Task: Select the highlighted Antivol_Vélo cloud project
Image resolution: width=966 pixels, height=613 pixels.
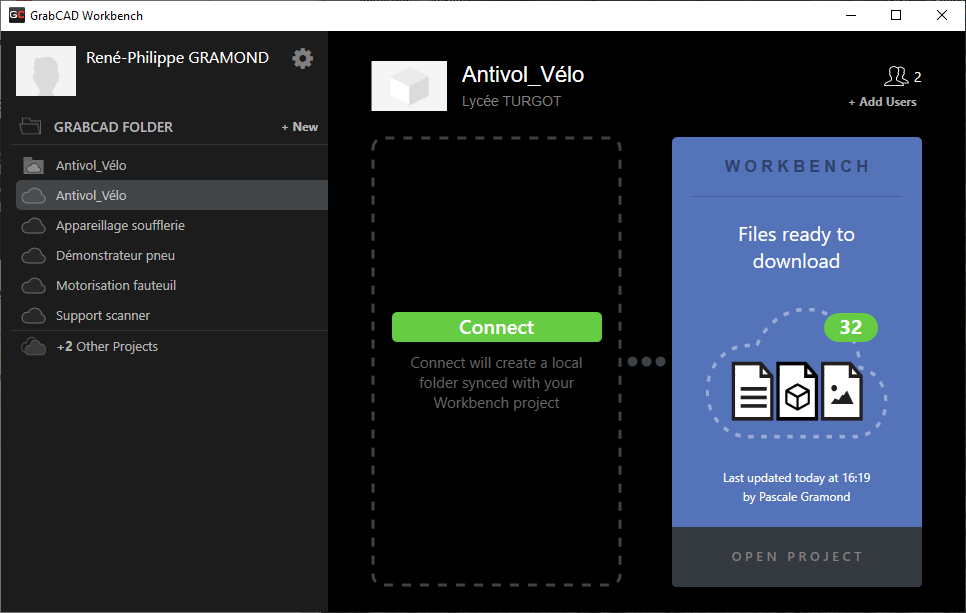Action: click(172, 195)
